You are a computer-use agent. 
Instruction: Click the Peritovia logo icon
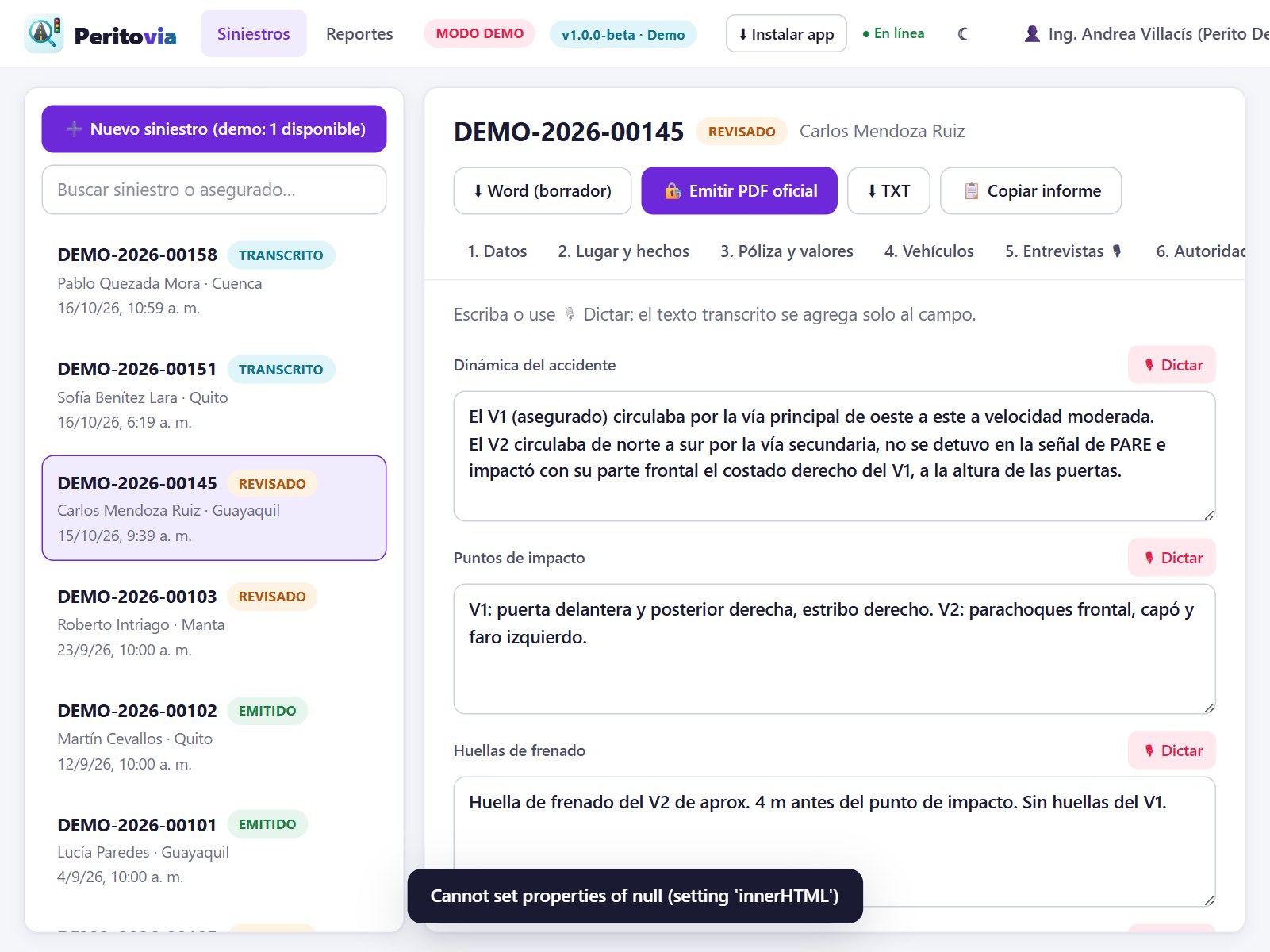click(x=44, y=33)
